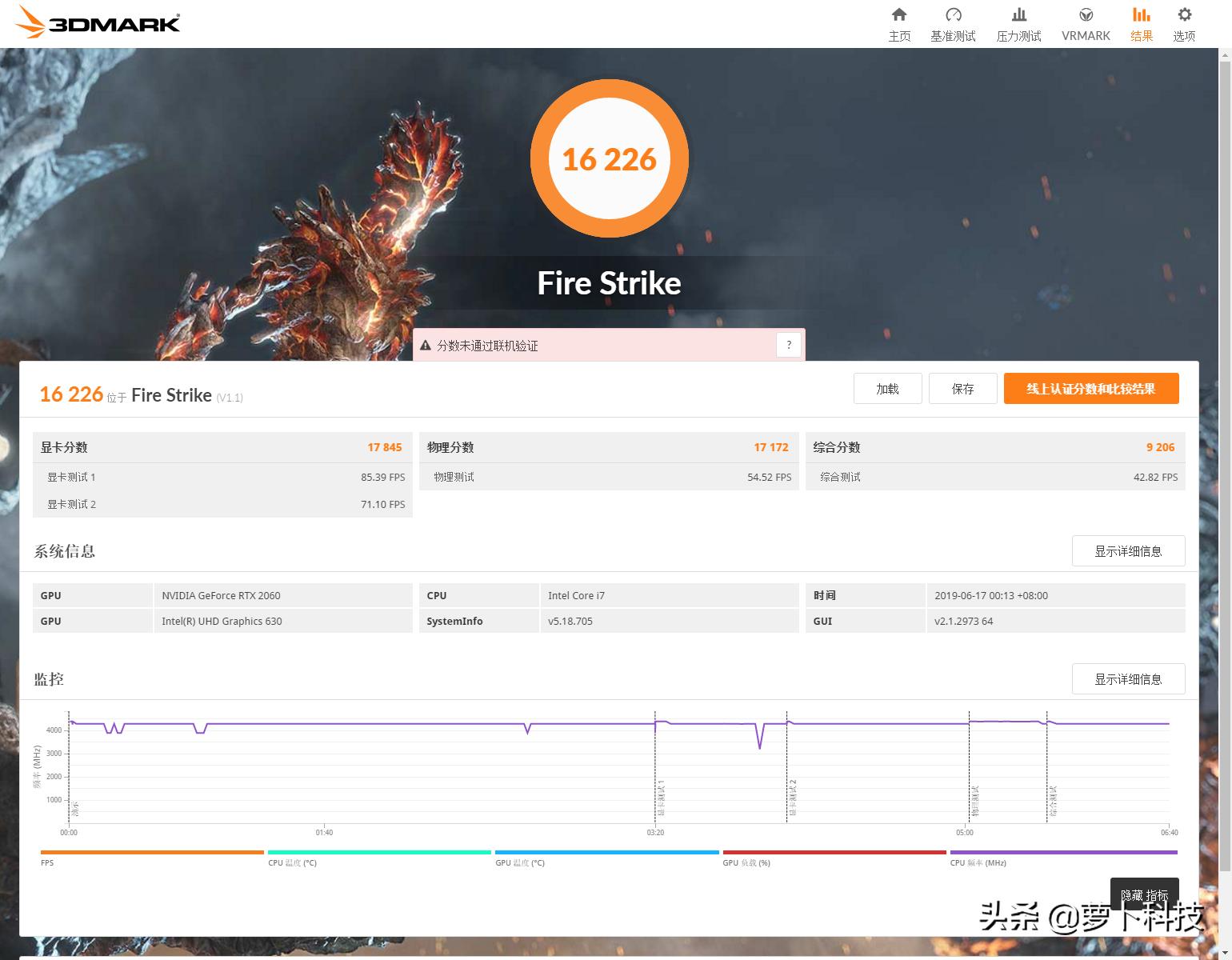Click the 显卡测试 1 marker in the chart
Screen dimensions: 1232x960
[x=661, y=798]
